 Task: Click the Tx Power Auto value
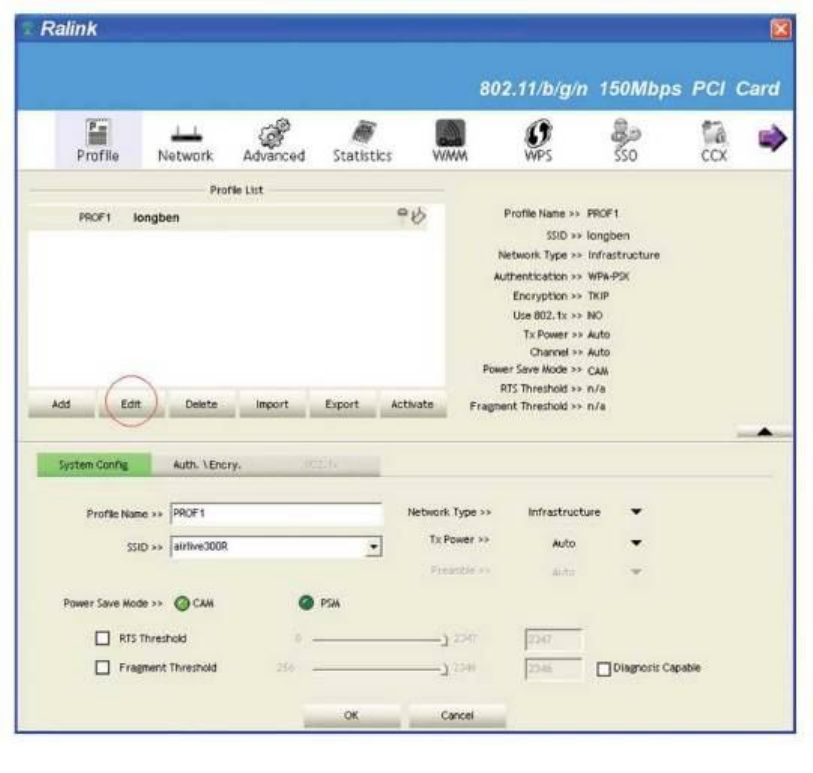coord(564,543)
